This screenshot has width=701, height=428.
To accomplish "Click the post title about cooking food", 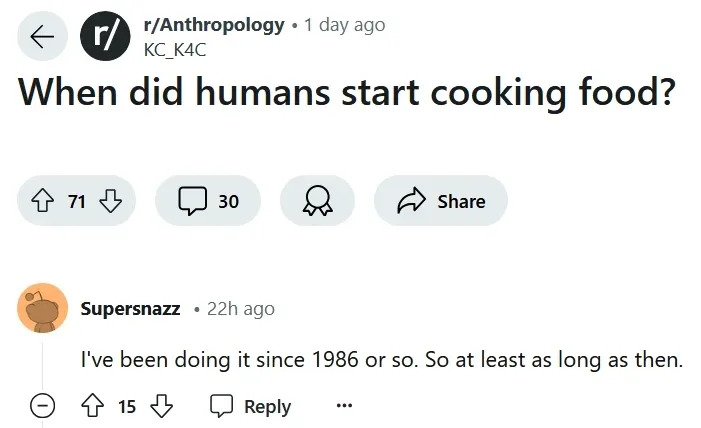I will 346,94.
